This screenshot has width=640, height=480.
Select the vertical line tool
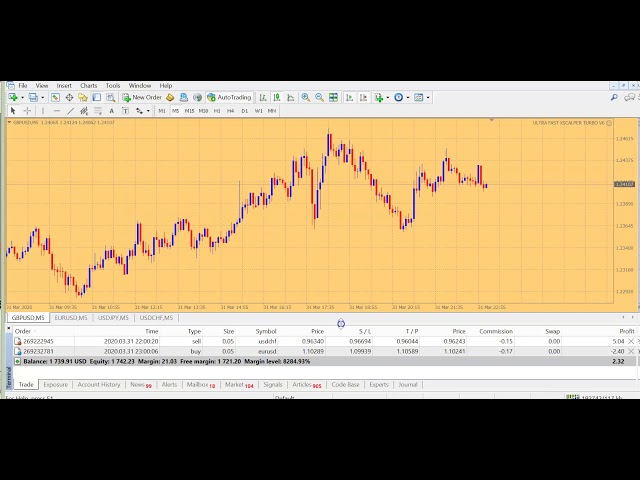(44, 110)
